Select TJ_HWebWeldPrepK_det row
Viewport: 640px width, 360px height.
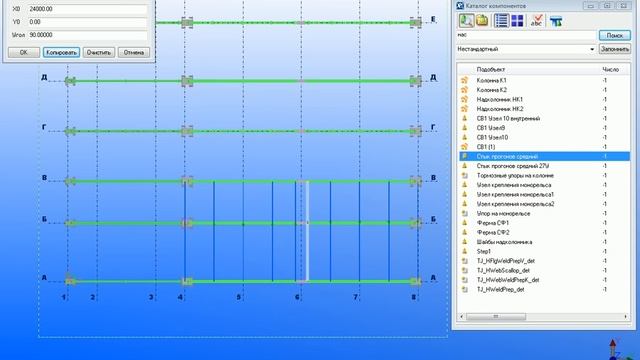click(544, 280)
